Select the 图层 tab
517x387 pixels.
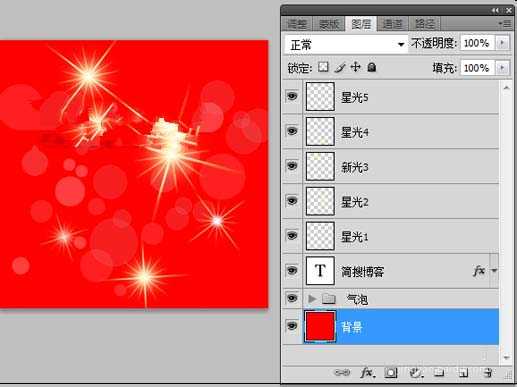point(361,24)
